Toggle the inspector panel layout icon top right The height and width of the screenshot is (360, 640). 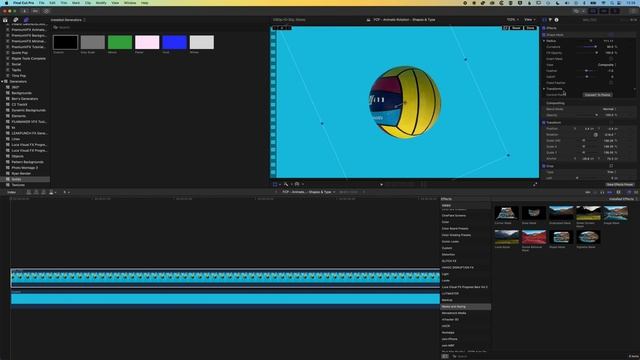pyautogui.click(x=614, y=11)
